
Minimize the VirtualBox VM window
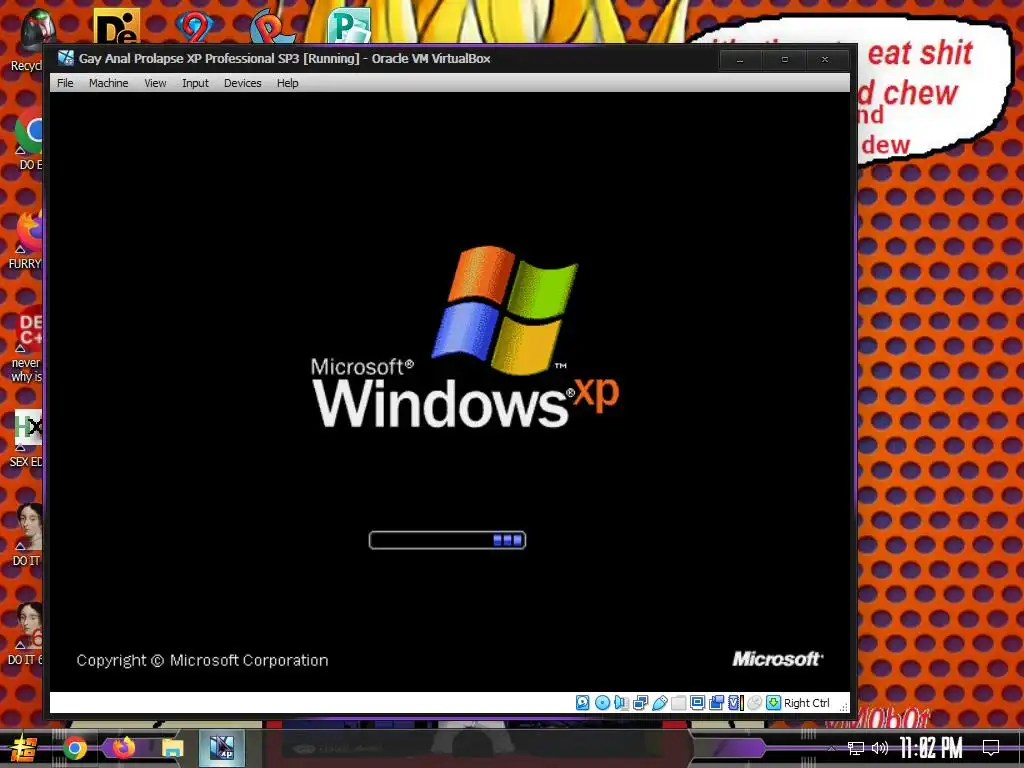(740, 59)
